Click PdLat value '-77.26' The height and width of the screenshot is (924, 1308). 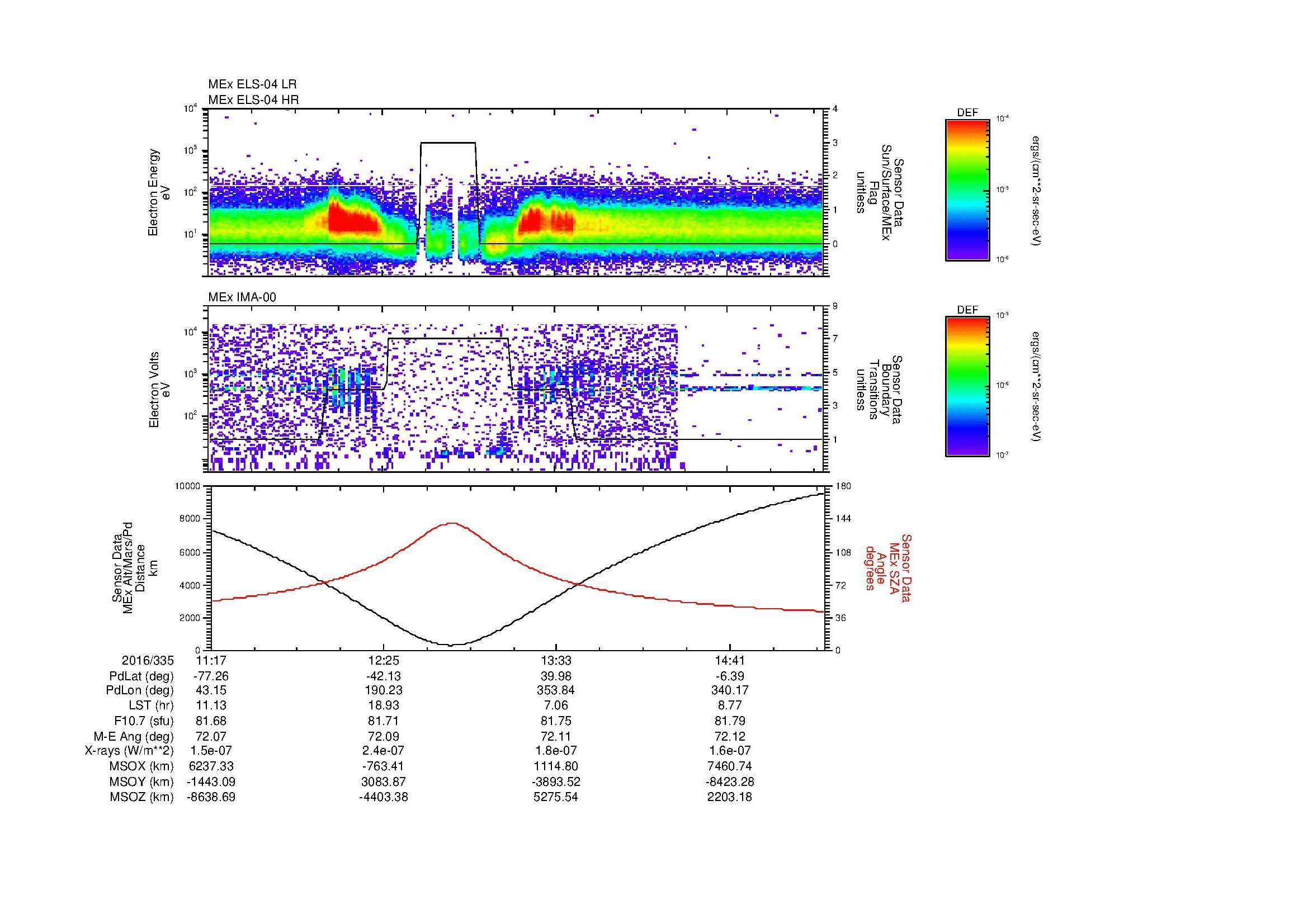(211, 676)
